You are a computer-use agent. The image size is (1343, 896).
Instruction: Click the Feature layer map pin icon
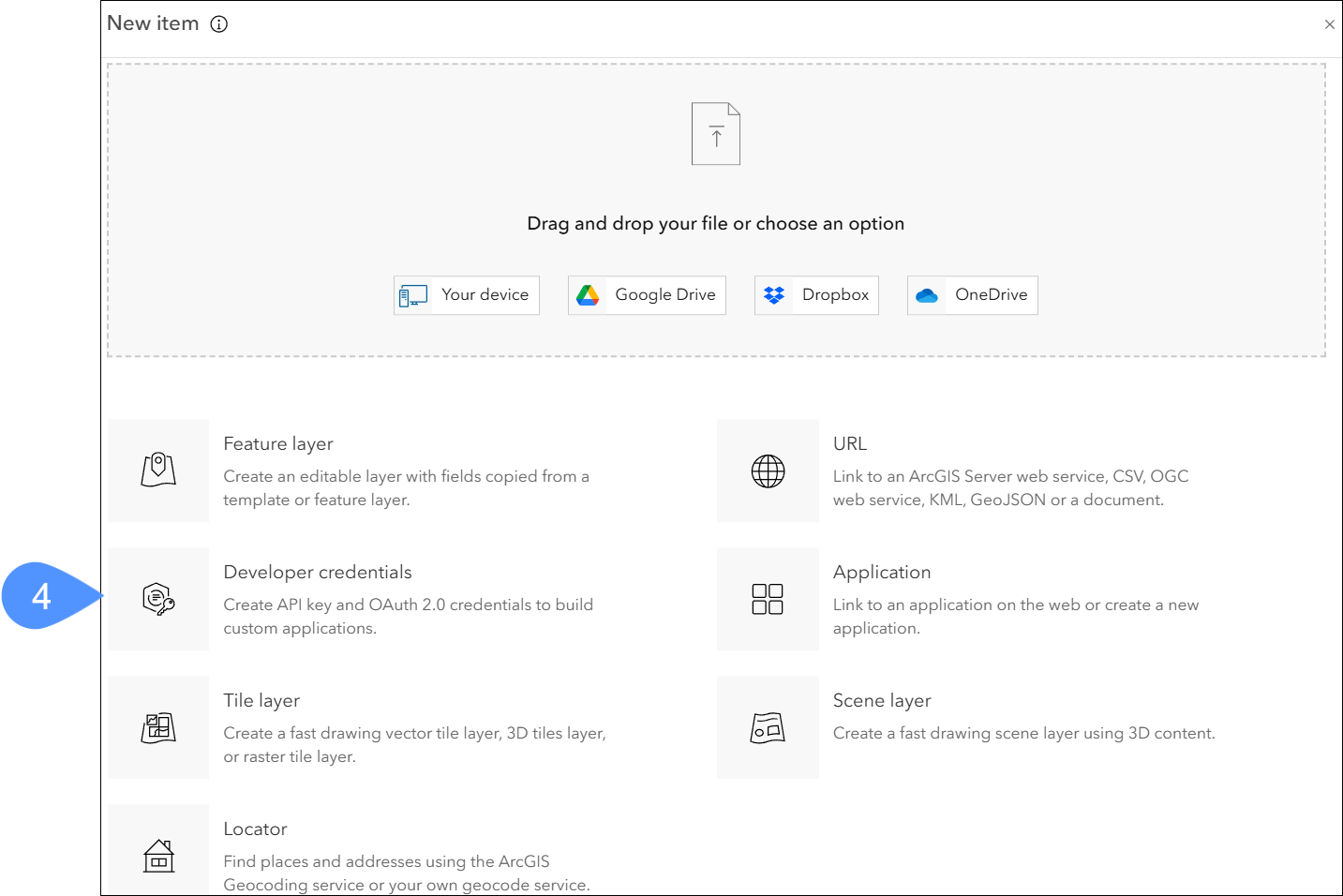click(x=158, y=470)
